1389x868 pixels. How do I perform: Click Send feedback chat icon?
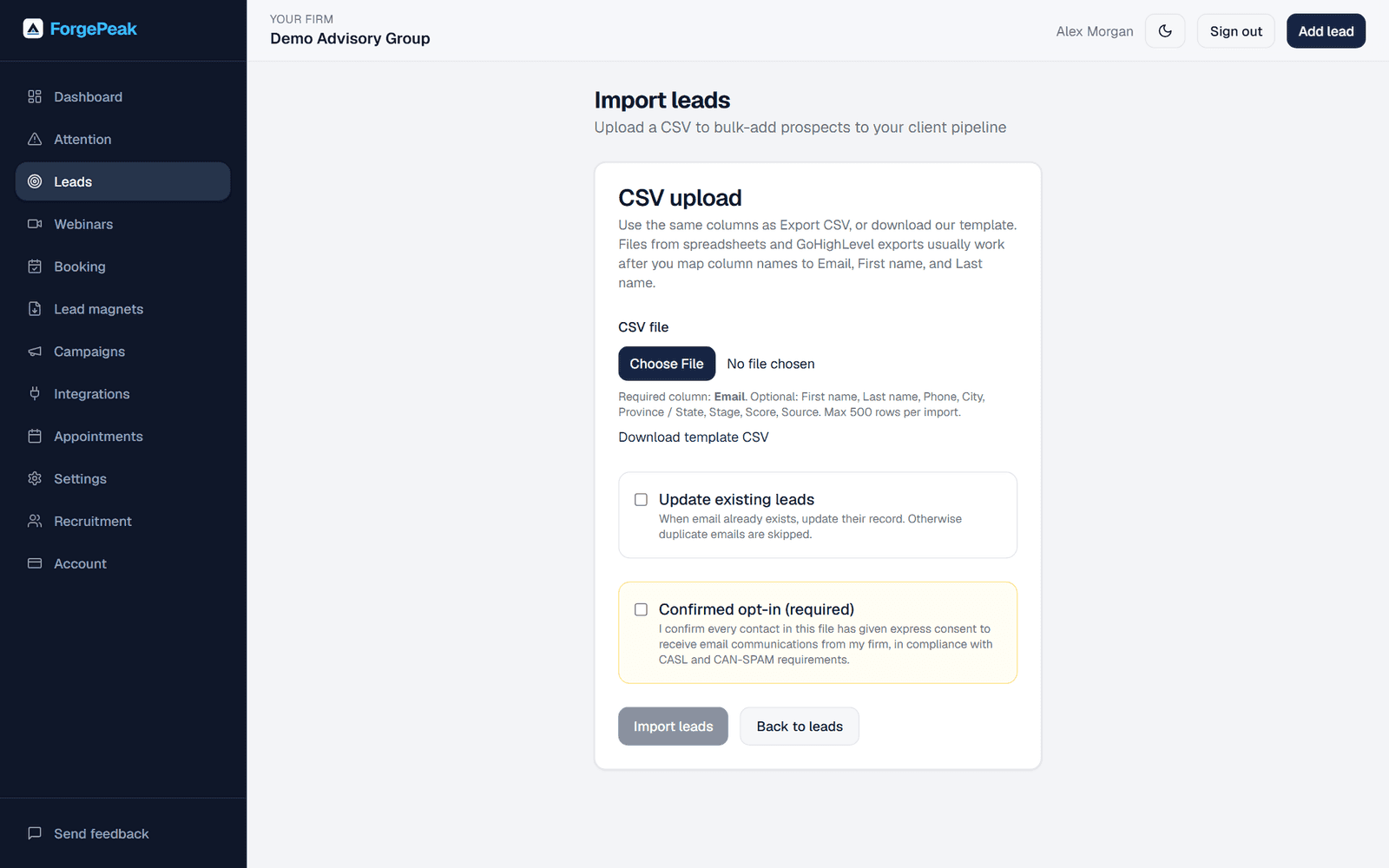tap(35, 833)
